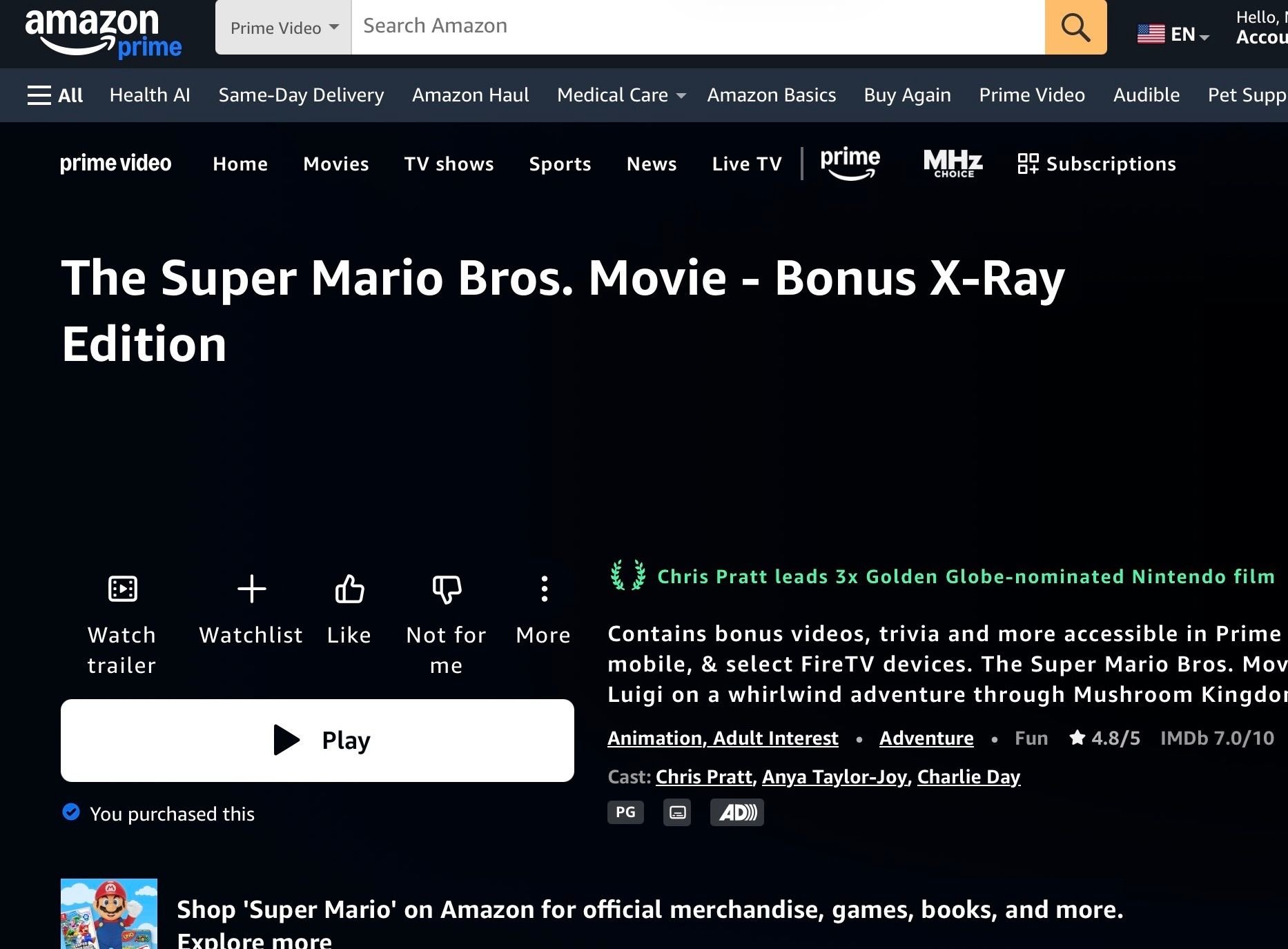
Task: Expand the Prime Video search category dropdown
Action: click(x=284, y=28)
